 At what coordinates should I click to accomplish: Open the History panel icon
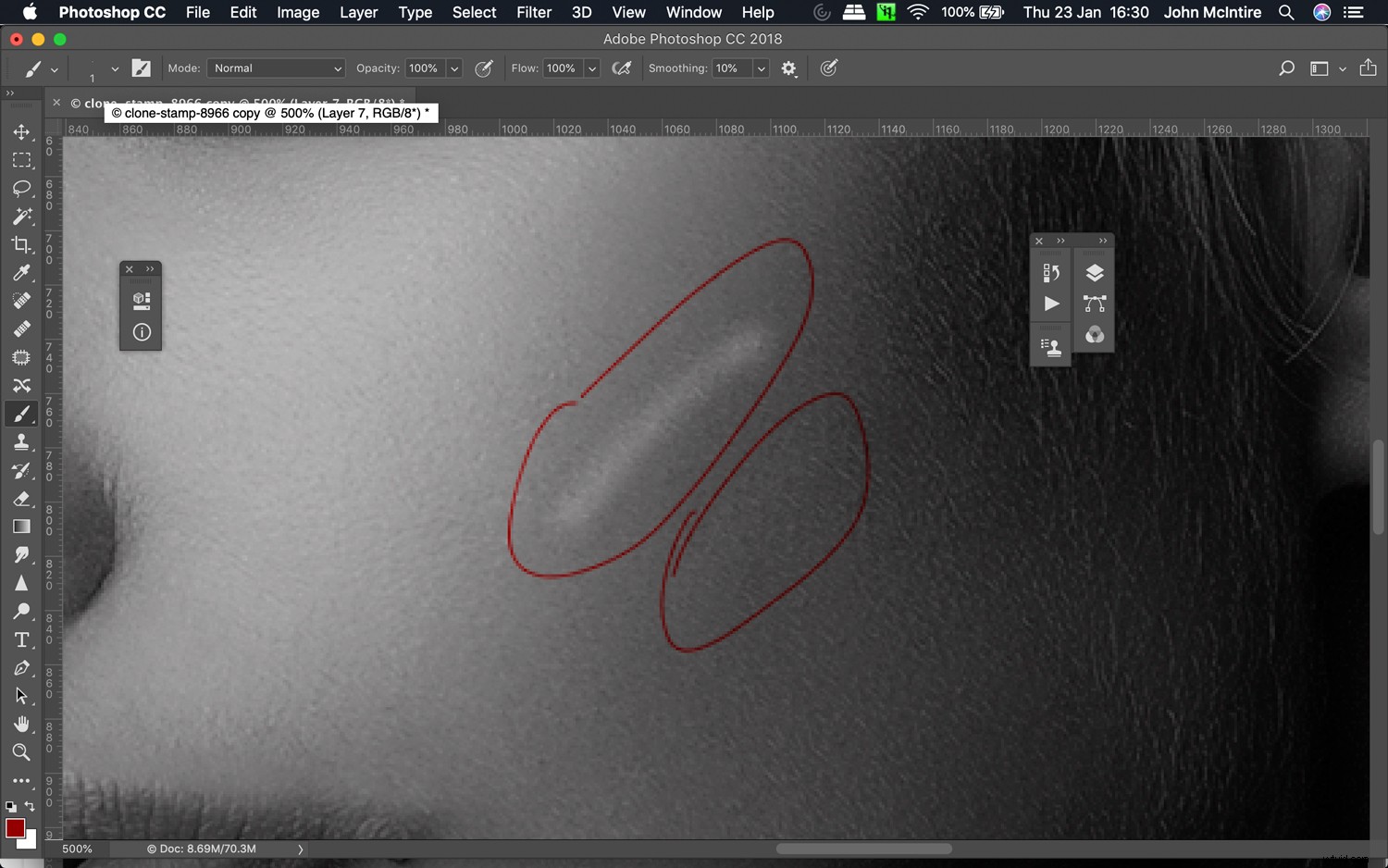click(x=1051, y=273)
